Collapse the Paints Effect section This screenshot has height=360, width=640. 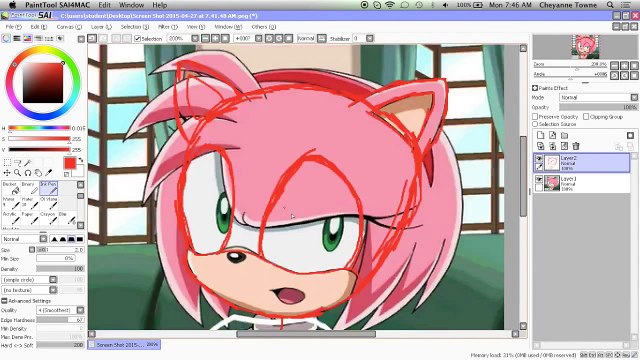[535, 88]
